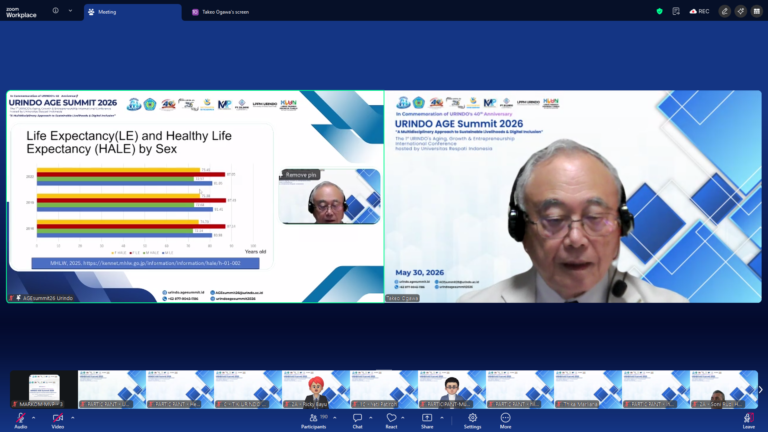Expand chat options arrow
The width and height of the screenshot is (768, 432).
click(371, 418)
